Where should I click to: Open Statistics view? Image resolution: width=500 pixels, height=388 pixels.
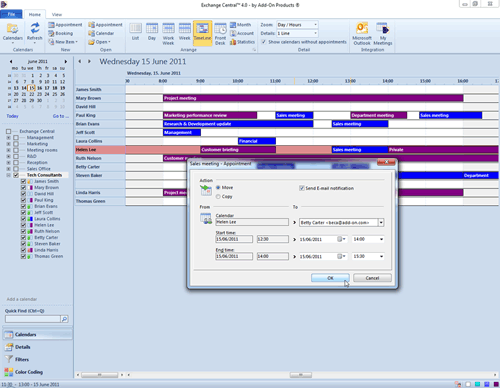[242, 42]
